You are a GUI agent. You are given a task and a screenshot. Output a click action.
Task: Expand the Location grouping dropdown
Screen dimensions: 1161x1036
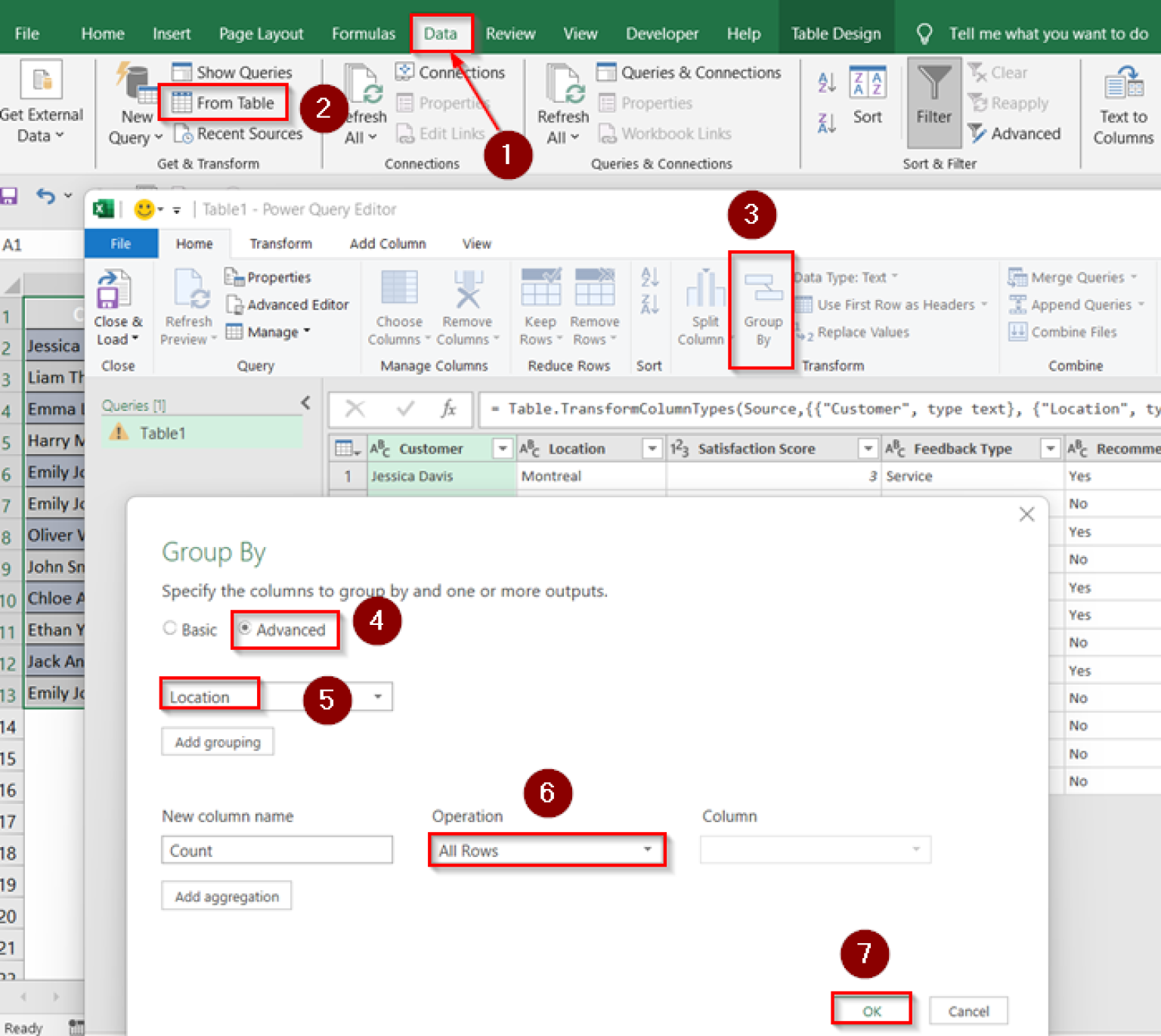(377, 696)
